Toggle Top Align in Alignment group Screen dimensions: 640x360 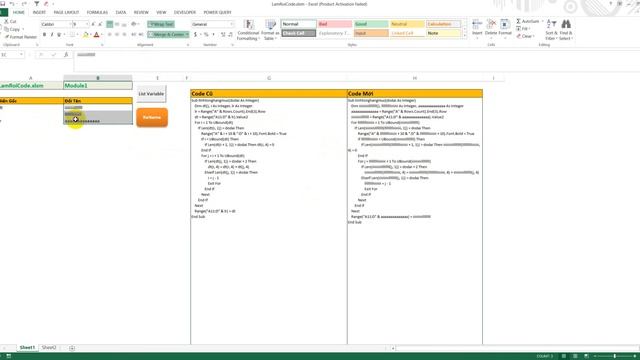pos(109,24)
